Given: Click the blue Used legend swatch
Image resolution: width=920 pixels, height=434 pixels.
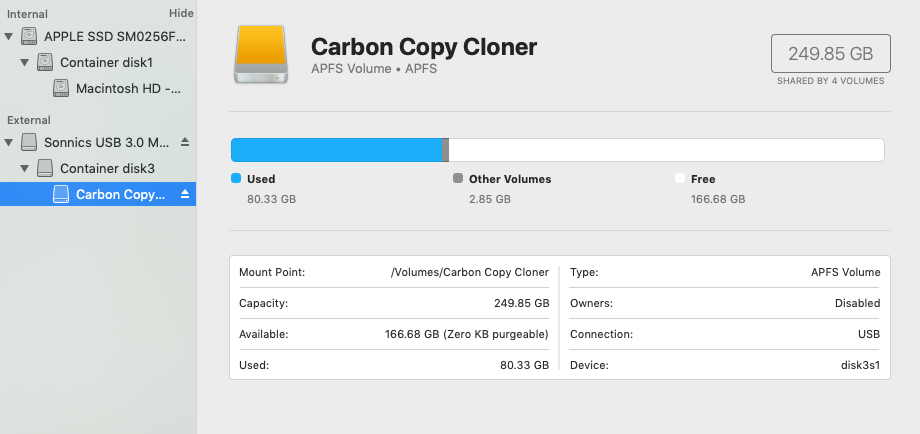Looking at the screenshot, I should 236,179.
